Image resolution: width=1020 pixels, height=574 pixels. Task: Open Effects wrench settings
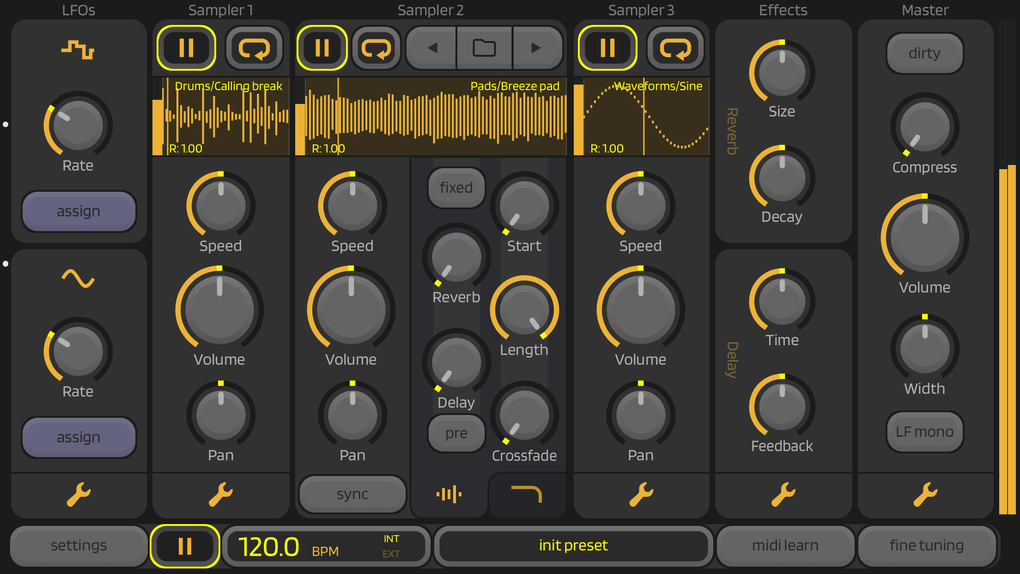tap(783, 495)
